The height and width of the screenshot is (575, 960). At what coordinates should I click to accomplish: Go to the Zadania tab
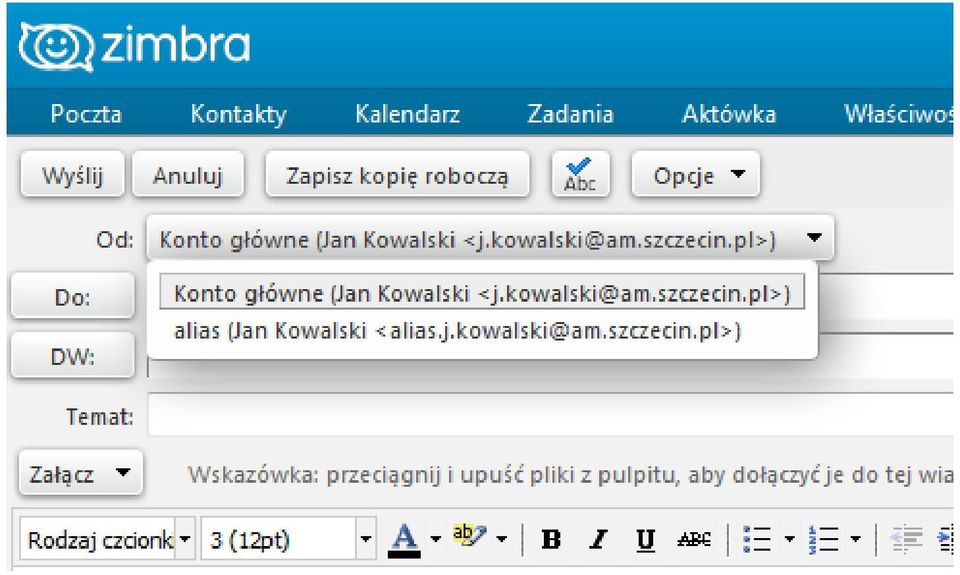coord(570,114)
